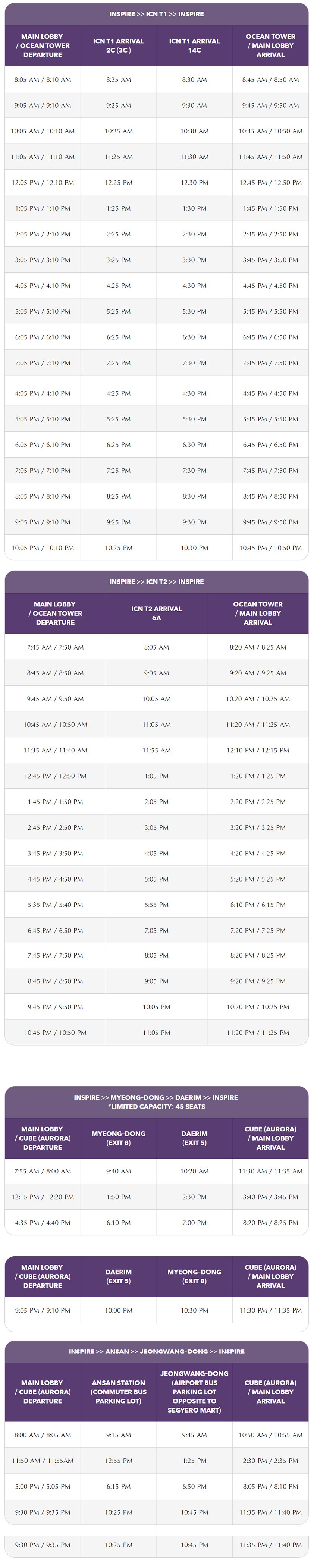Click the Limited Capacity: 45 Seats note

click(156, 1107)
